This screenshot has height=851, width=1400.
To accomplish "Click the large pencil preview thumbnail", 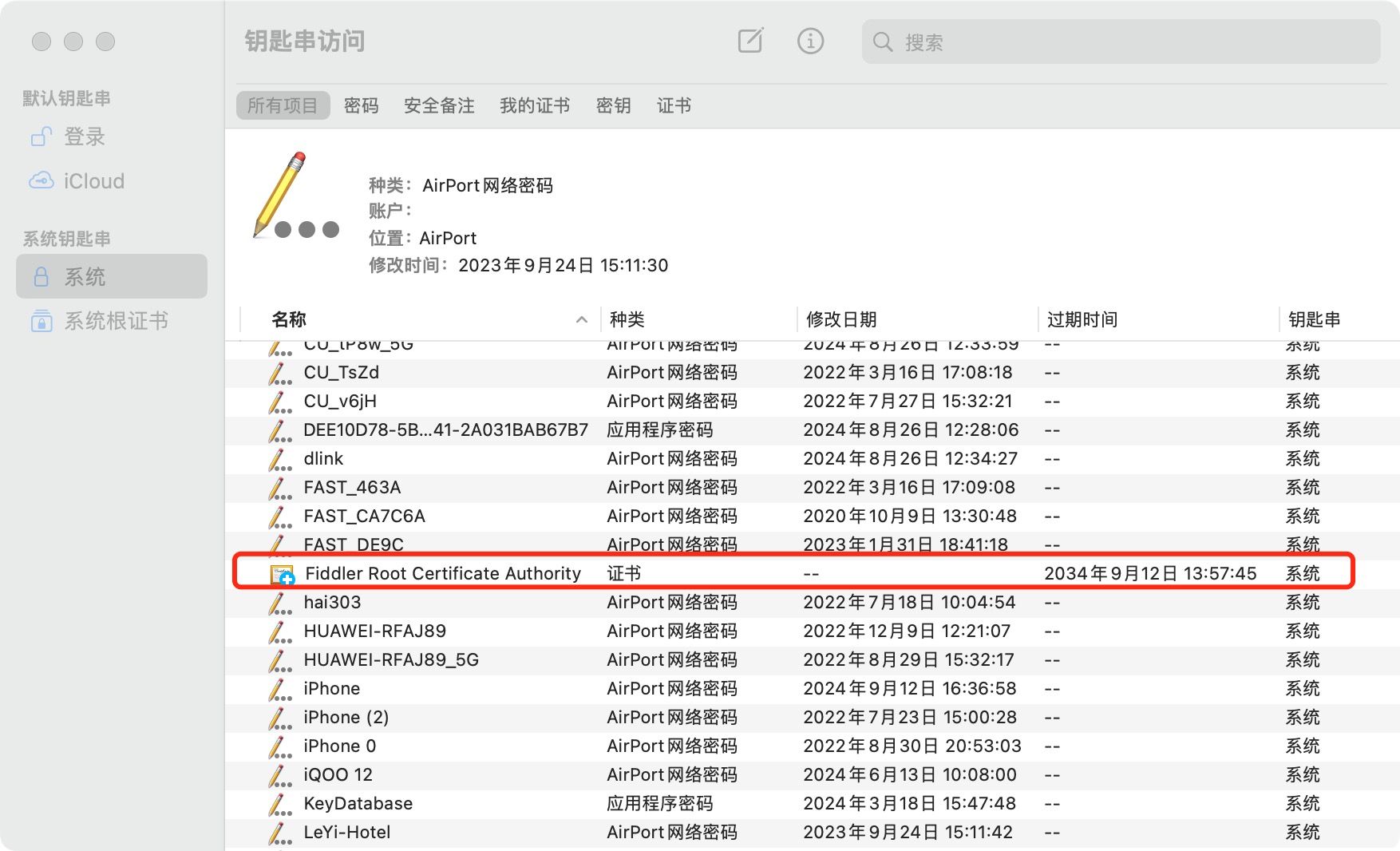I will [295, 200].
